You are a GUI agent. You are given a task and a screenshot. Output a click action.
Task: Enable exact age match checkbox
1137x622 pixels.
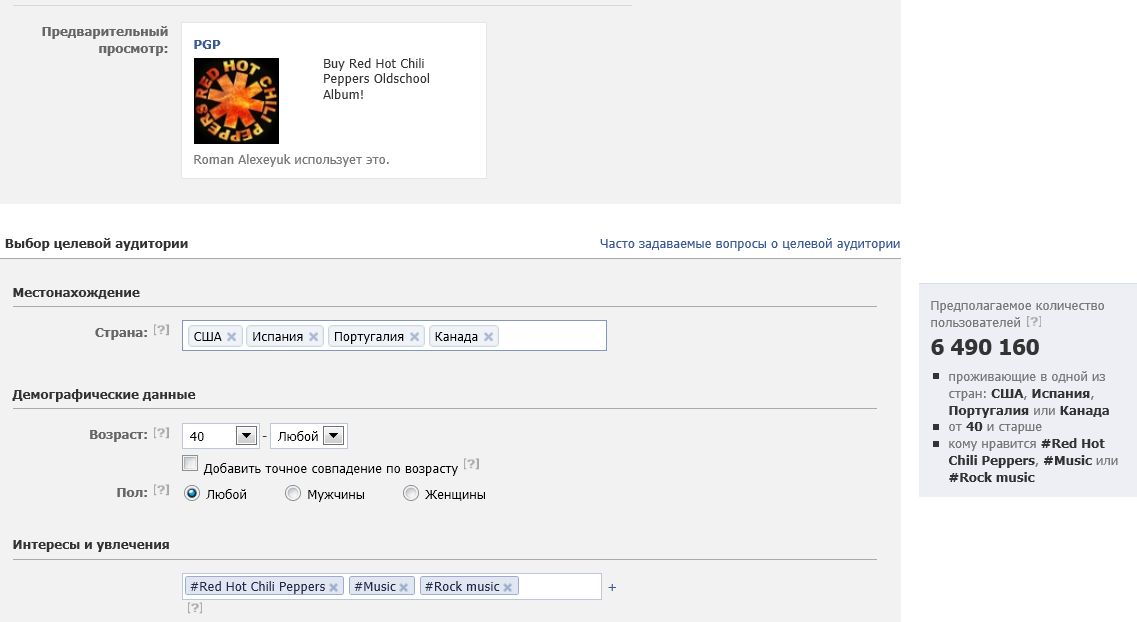tap(190, 463)
